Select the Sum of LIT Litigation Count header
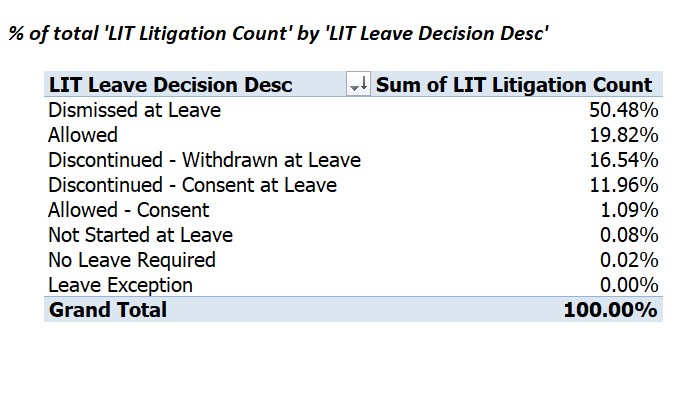This screenshot has height=393, width=700. point(514,85)
